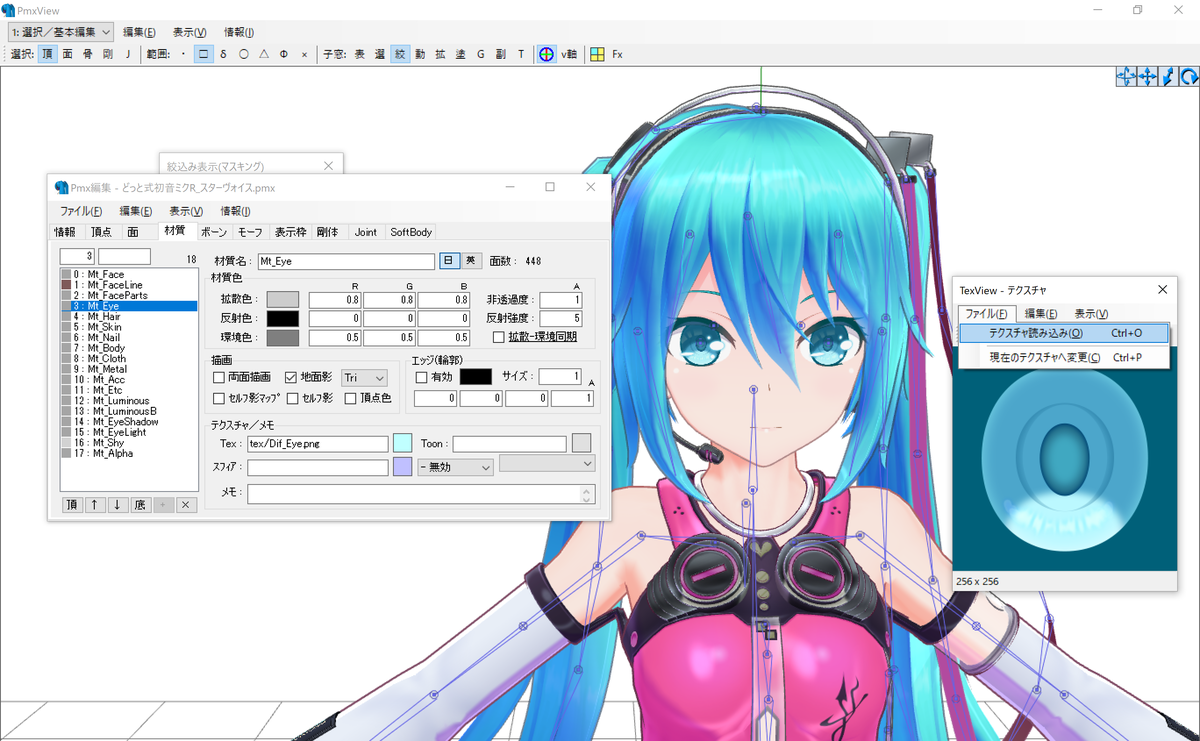Image resolution: width=1200 pixels, height=741 pixels.
Task: Uncheck 地面影 ground shadow checkbox
Action: click(311, 378)
